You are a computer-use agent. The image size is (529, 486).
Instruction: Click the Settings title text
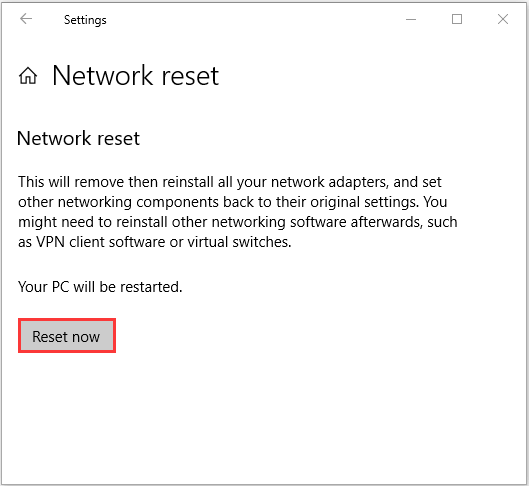click(85, 20)
